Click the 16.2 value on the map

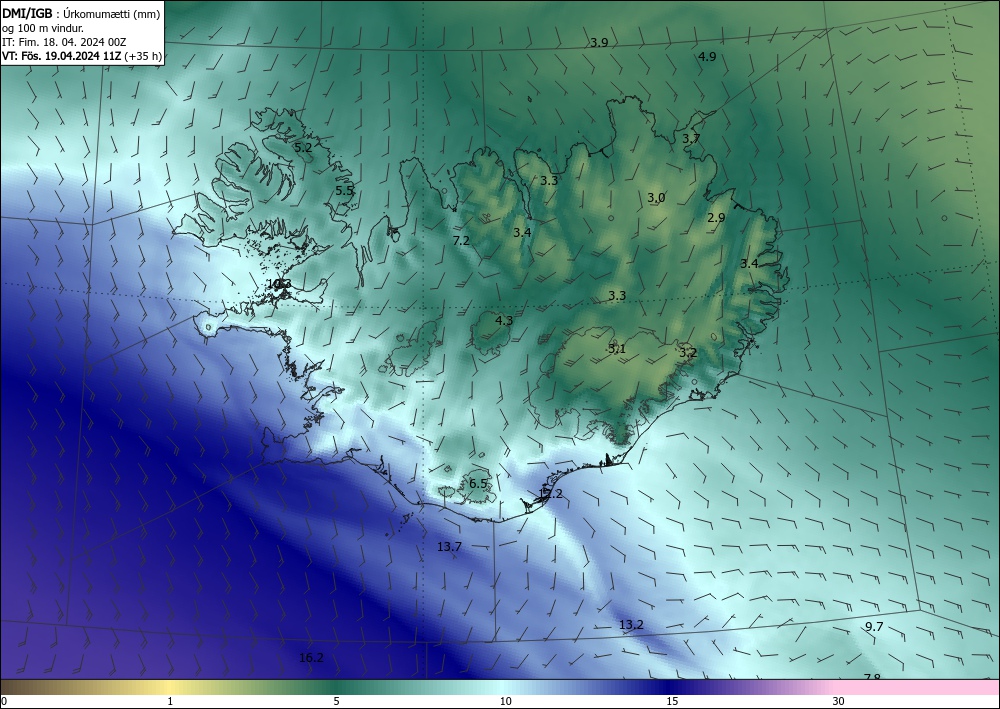coord(311,657)
